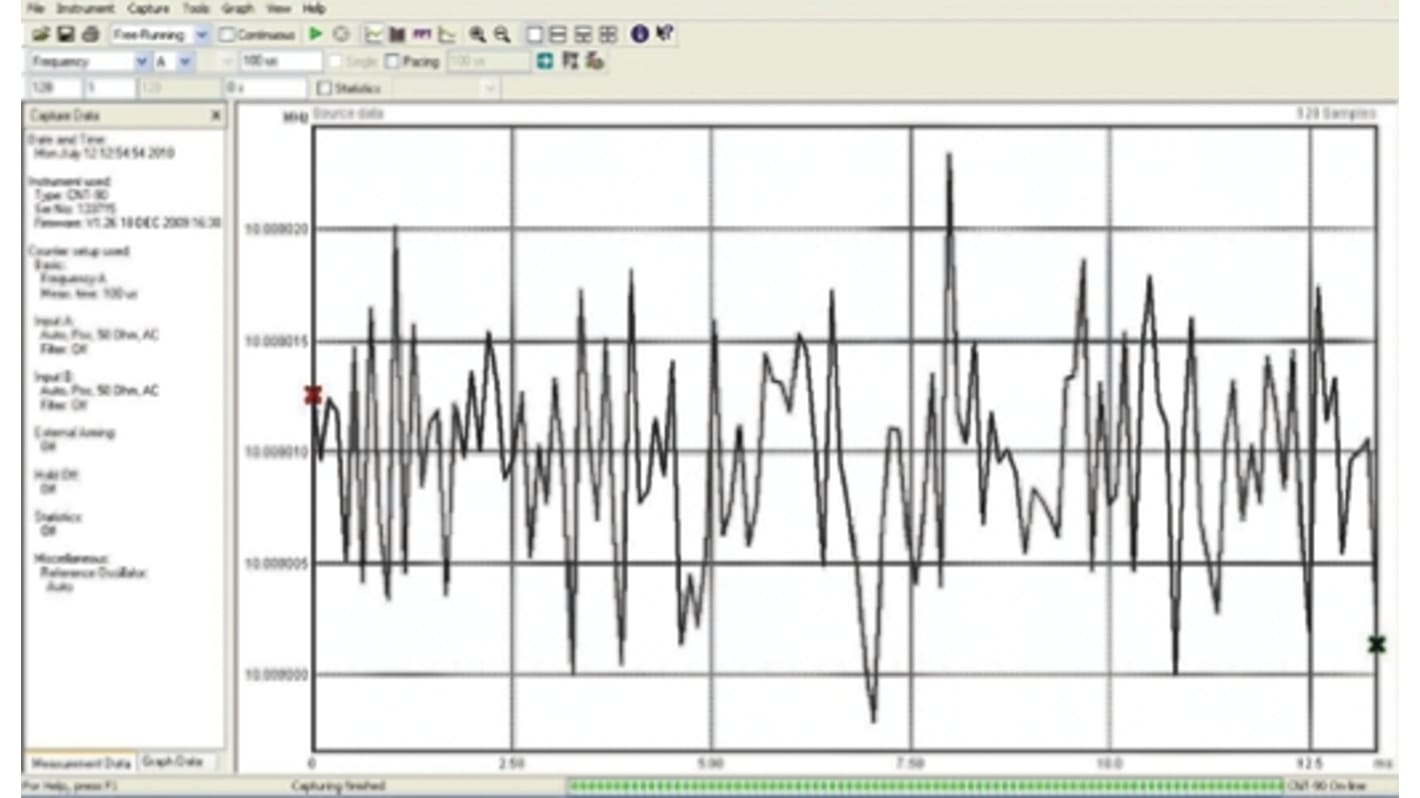Click the red start cursor marker on graph
The height and width of the screenshot is (798, 1420).
tap(313, 395)
